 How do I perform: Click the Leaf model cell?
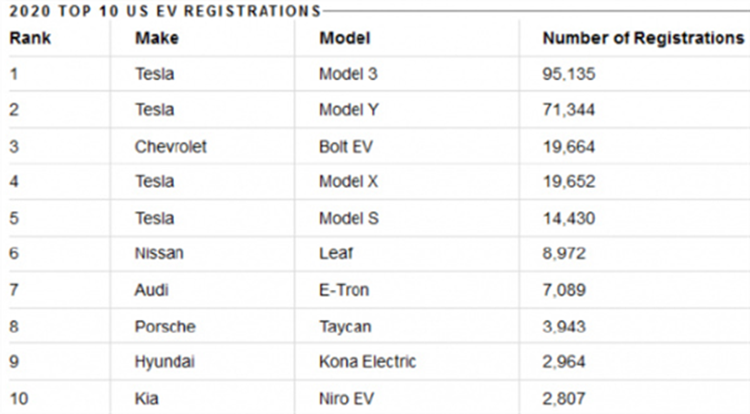(335, 254)
